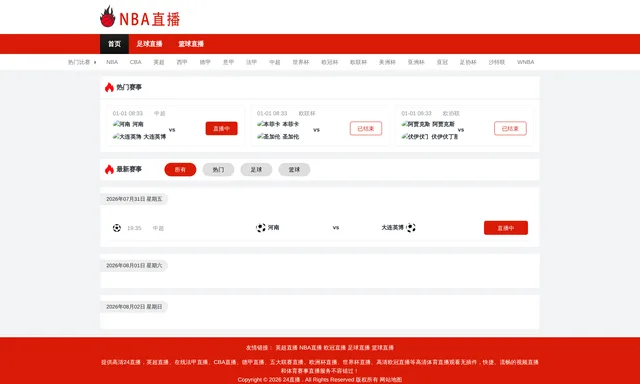Select 德甲 in the league bar
Viewport: 640px width, 384px height.
tap(205, 62)
